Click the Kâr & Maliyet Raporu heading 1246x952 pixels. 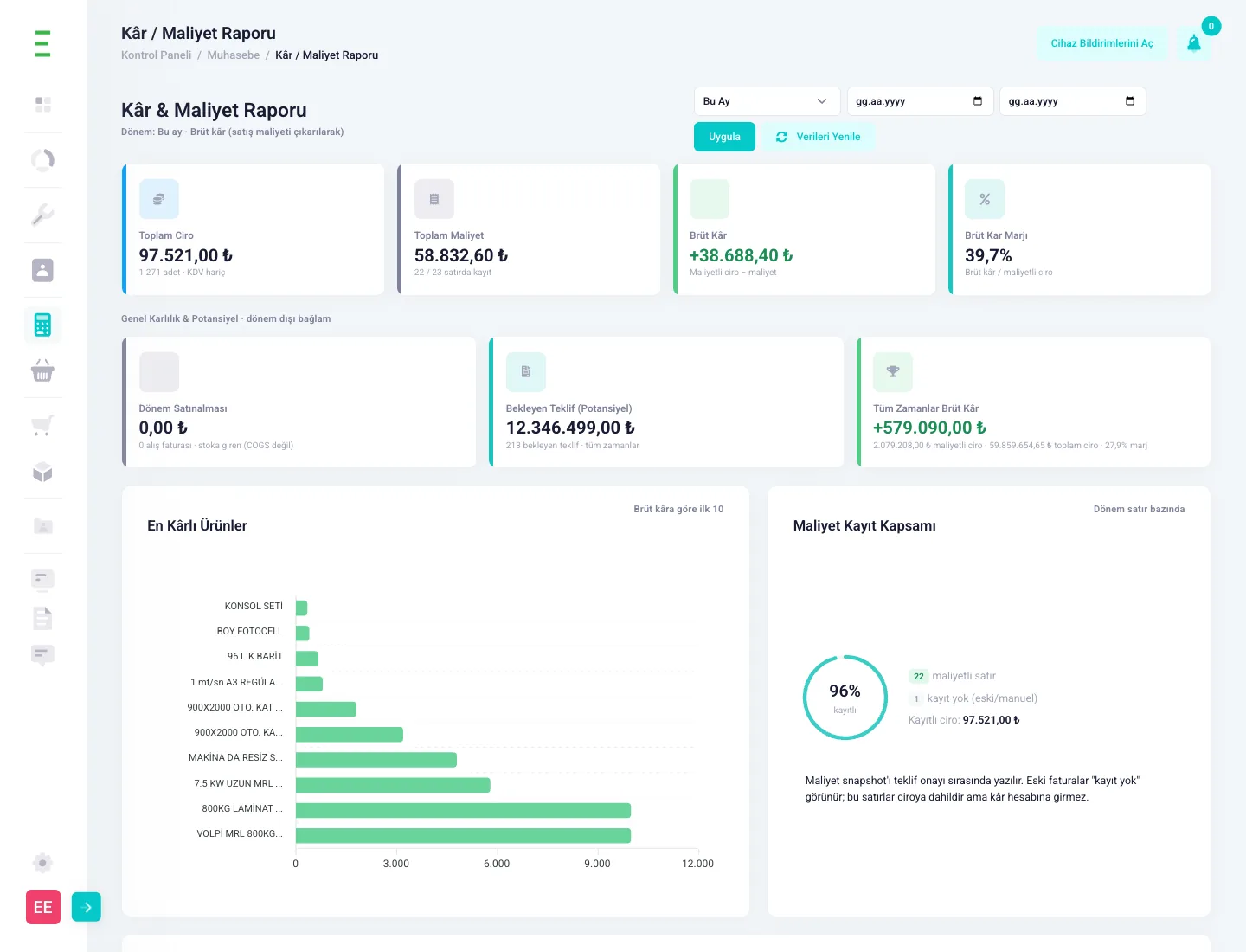(214, 110)
